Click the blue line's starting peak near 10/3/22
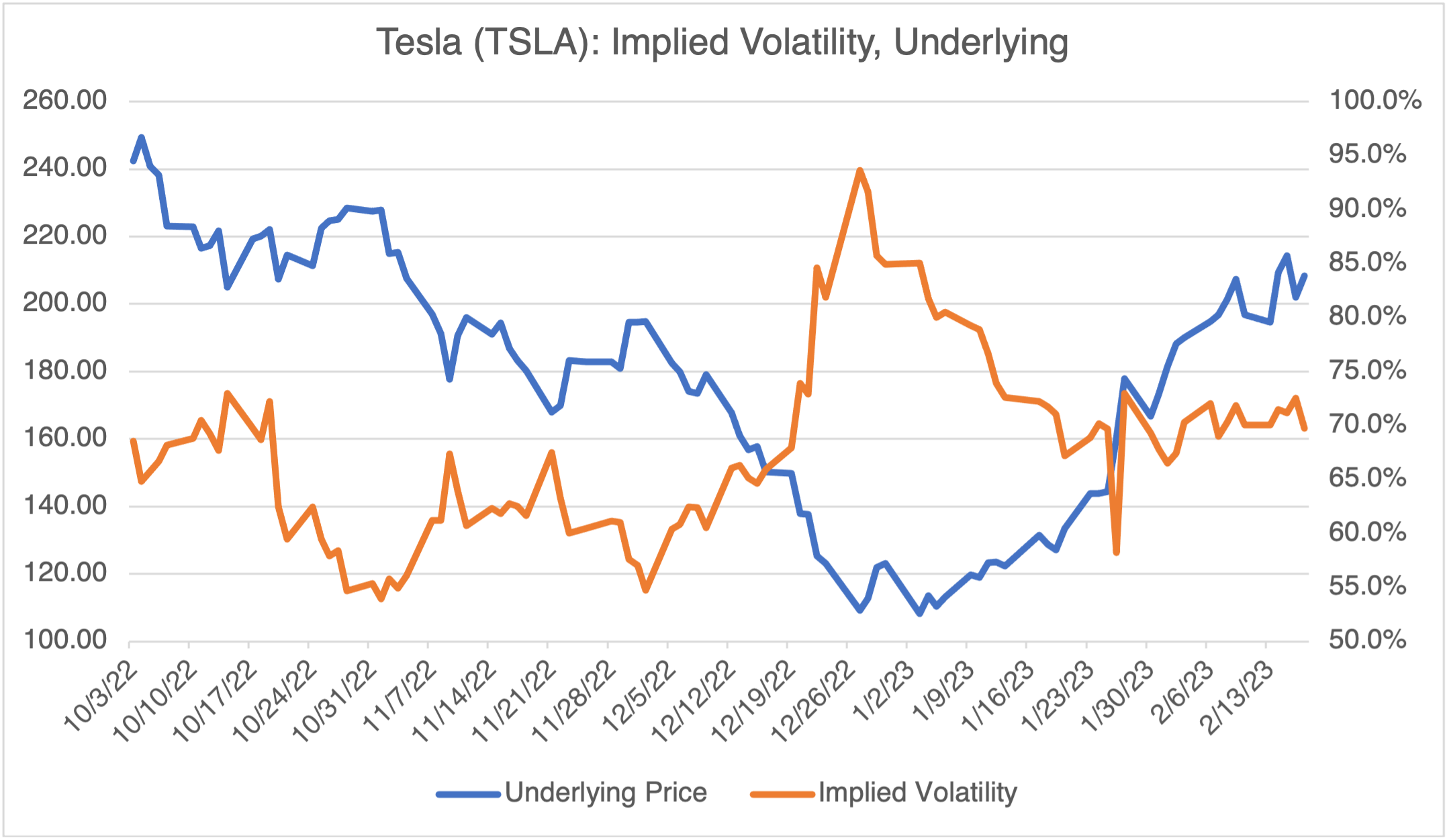The height and width of the screenshot is (840, 1449). click(142, 137)
